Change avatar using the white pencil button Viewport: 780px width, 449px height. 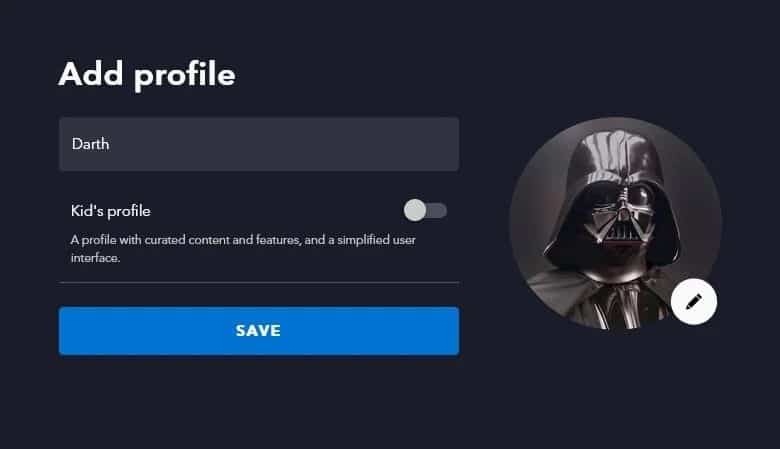pyautogui.click(x=693, y=302)
